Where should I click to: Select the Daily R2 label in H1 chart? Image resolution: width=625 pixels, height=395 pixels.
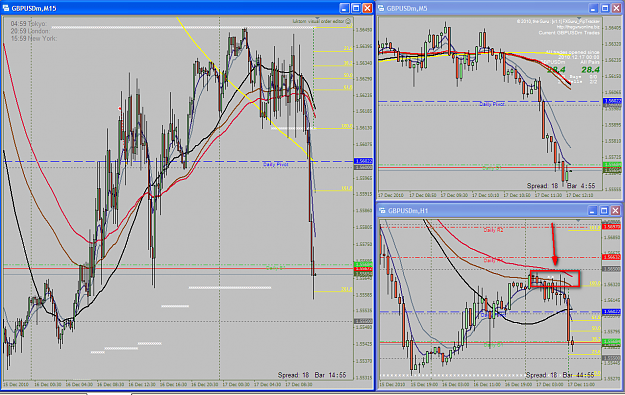[493, 230]
